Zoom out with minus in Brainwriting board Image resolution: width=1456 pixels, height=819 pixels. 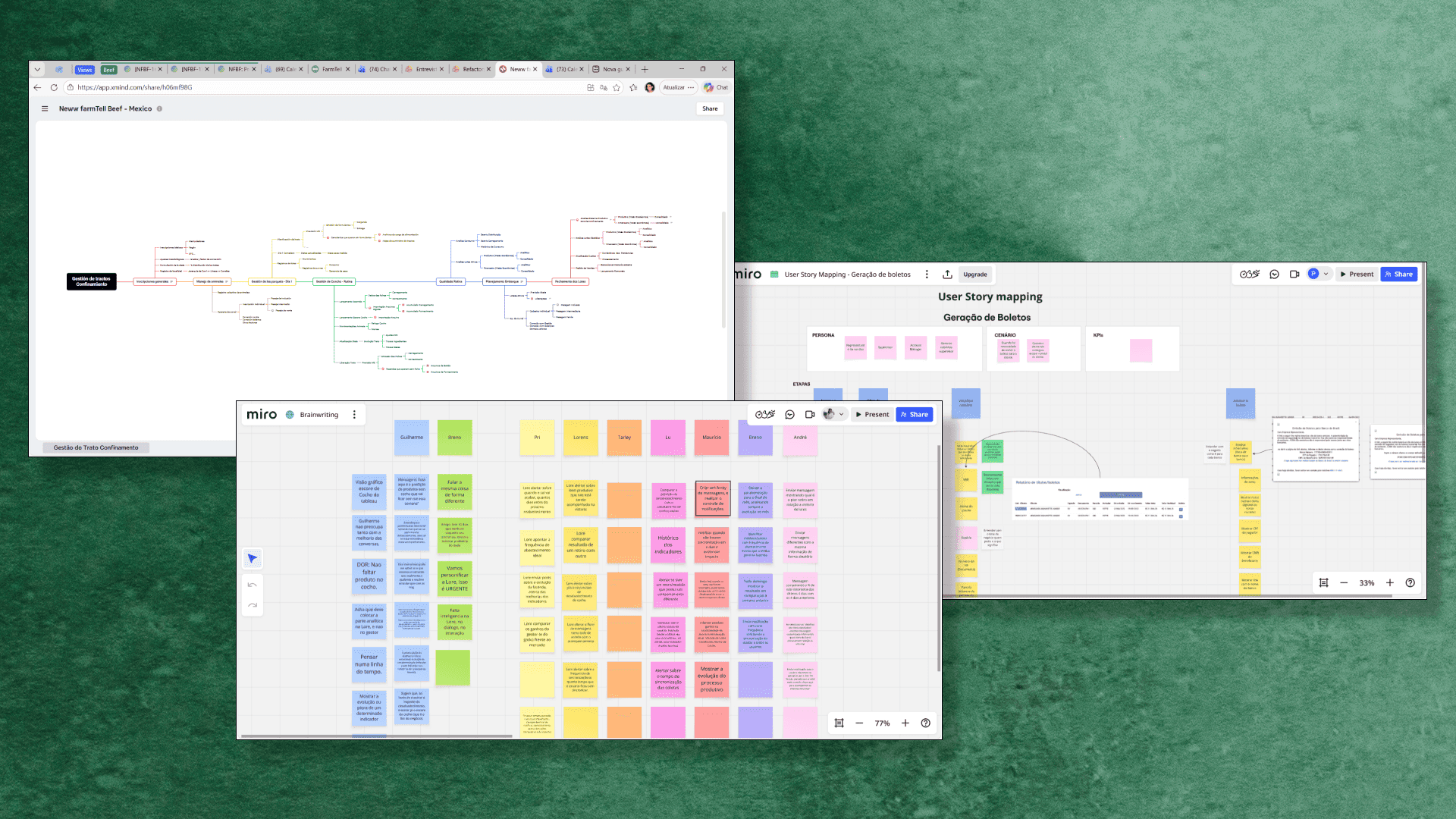(x=859, y=723)
